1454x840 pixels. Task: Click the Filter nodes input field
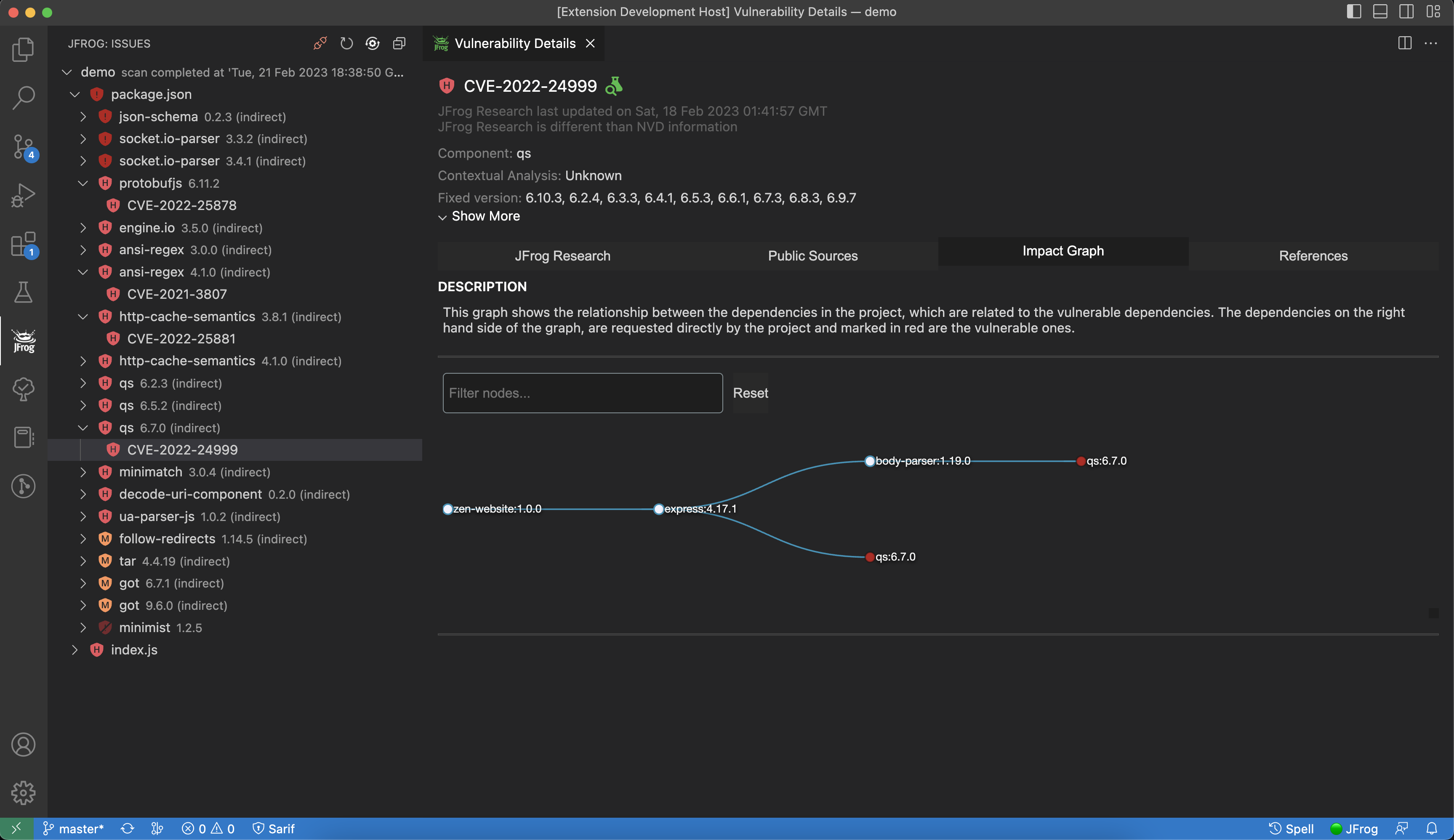pyautogui.click(x=582, y=393)
